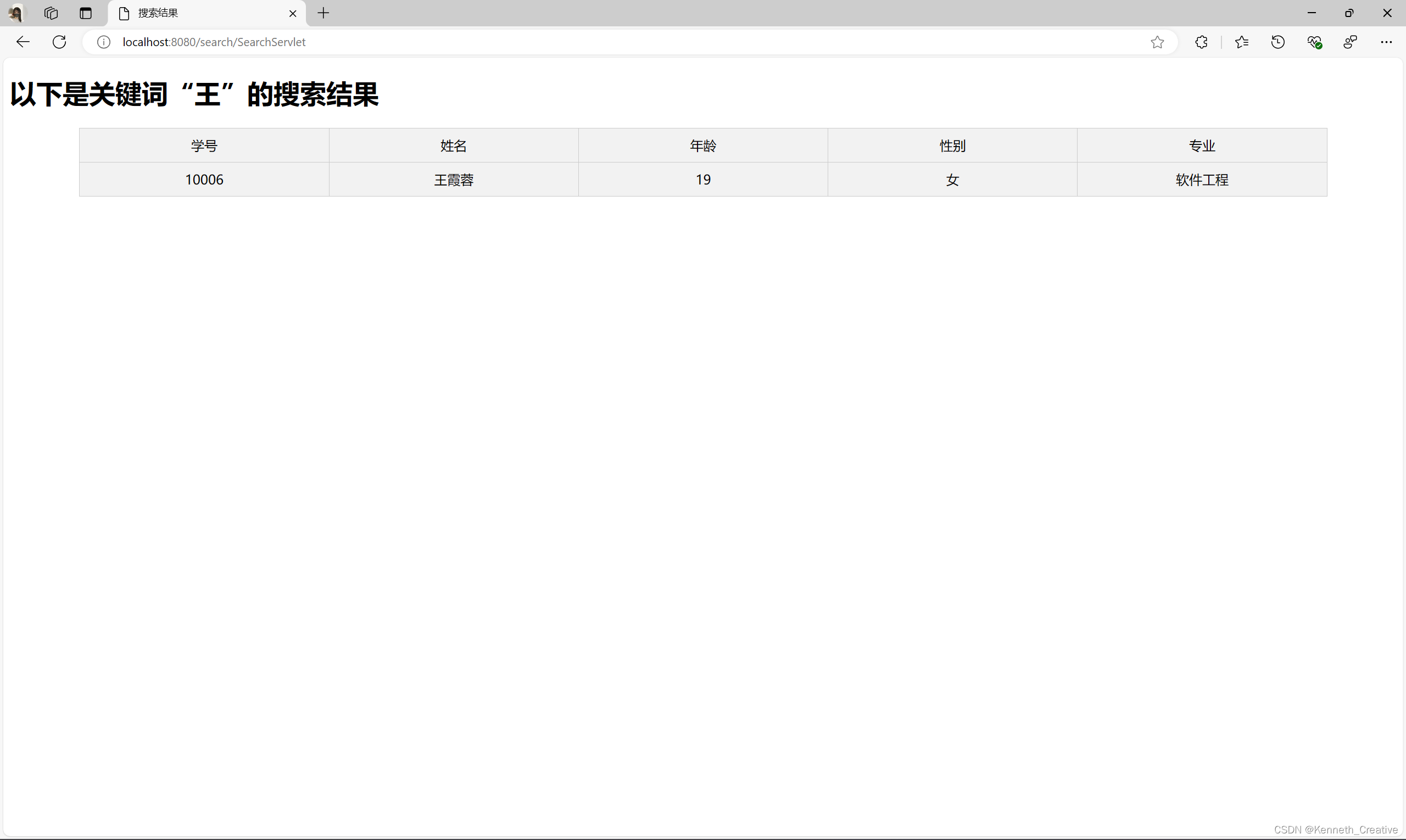This screenshot has width=1406, height=840.
Task: Open the Favorites star-list icon
Action: (x=1242, y=41)
